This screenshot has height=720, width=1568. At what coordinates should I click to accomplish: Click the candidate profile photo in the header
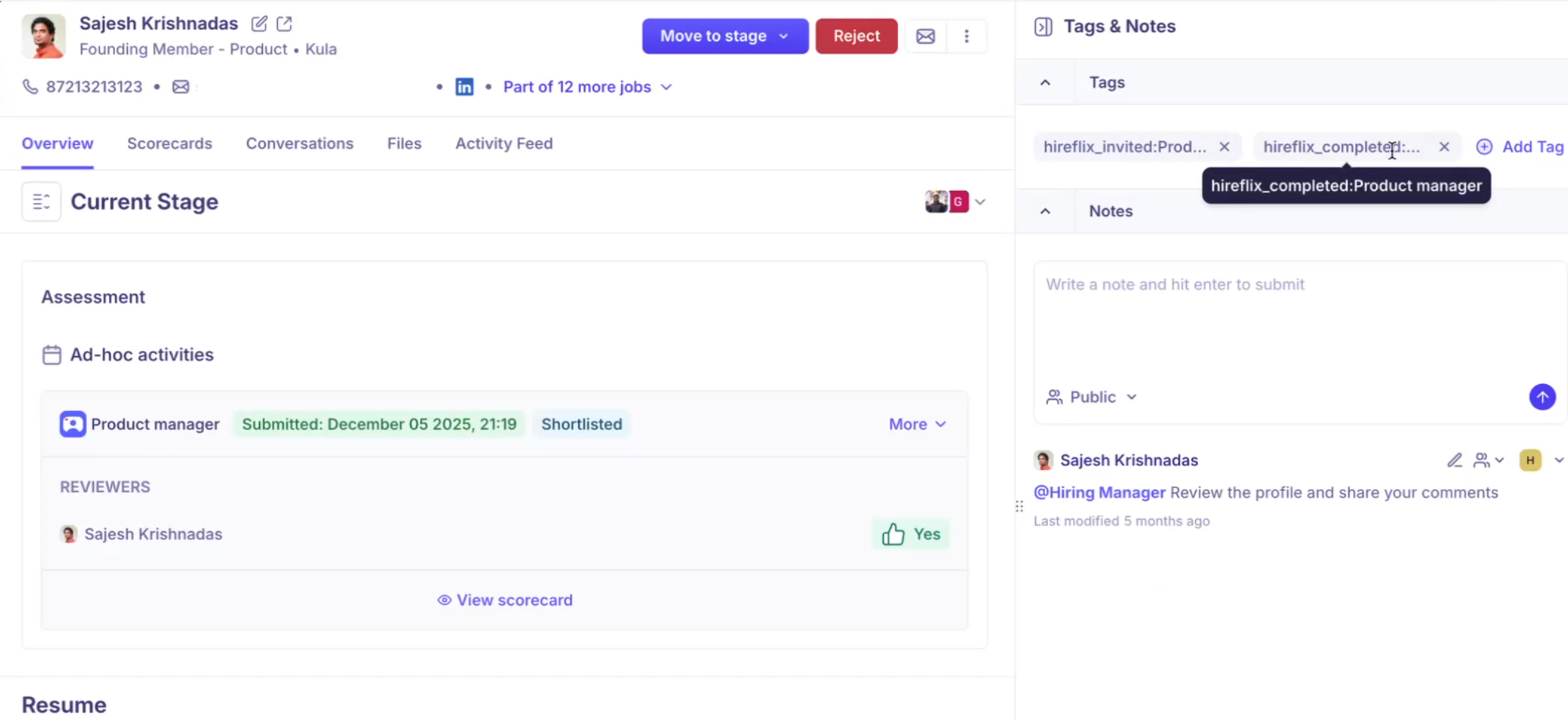point(44,36)
